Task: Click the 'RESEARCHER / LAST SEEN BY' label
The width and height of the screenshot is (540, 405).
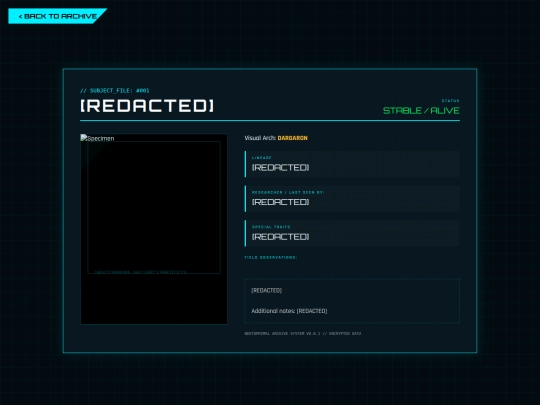Action: coord(288,193)
